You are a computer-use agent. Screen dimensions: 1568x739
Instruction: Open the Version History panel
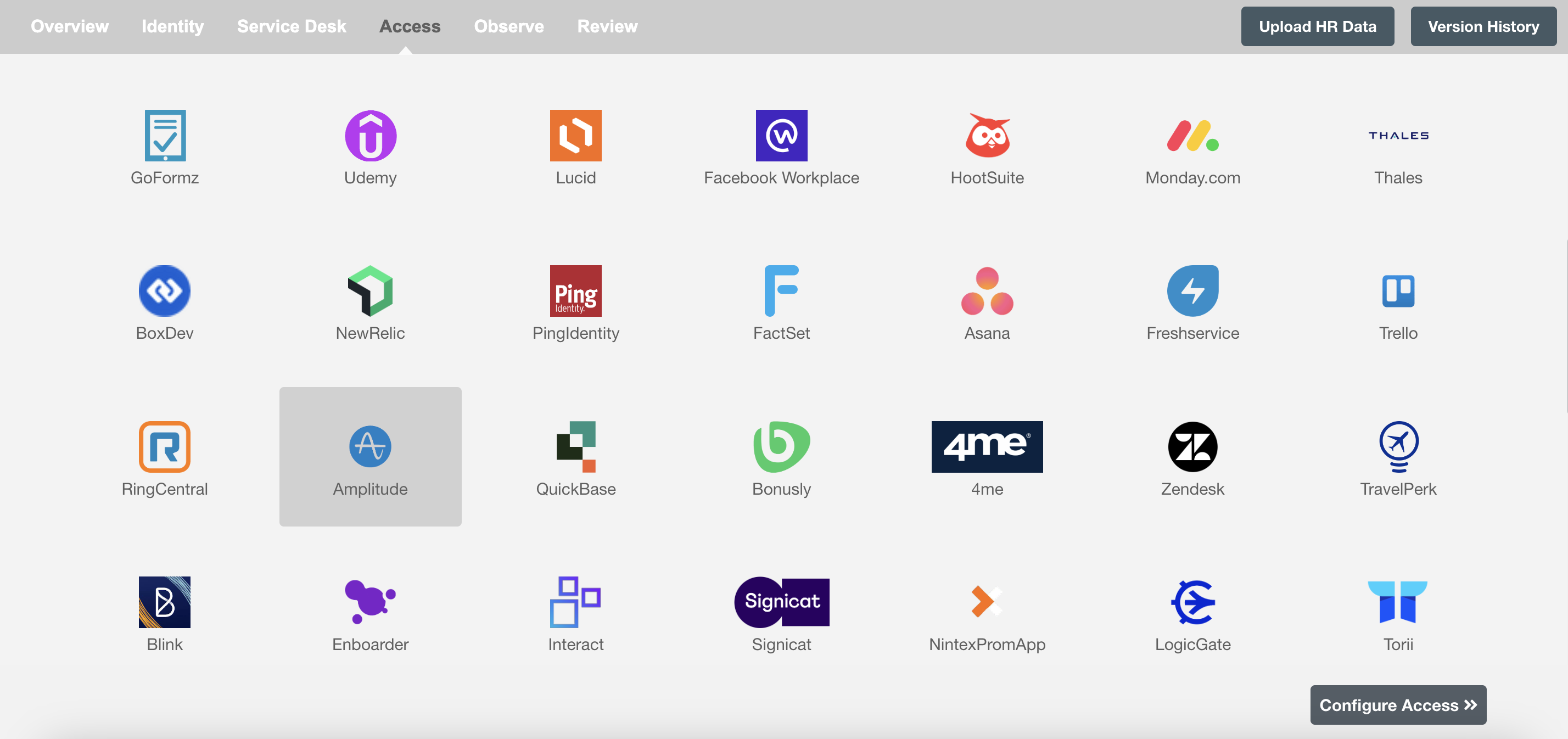click(1483, 26)
